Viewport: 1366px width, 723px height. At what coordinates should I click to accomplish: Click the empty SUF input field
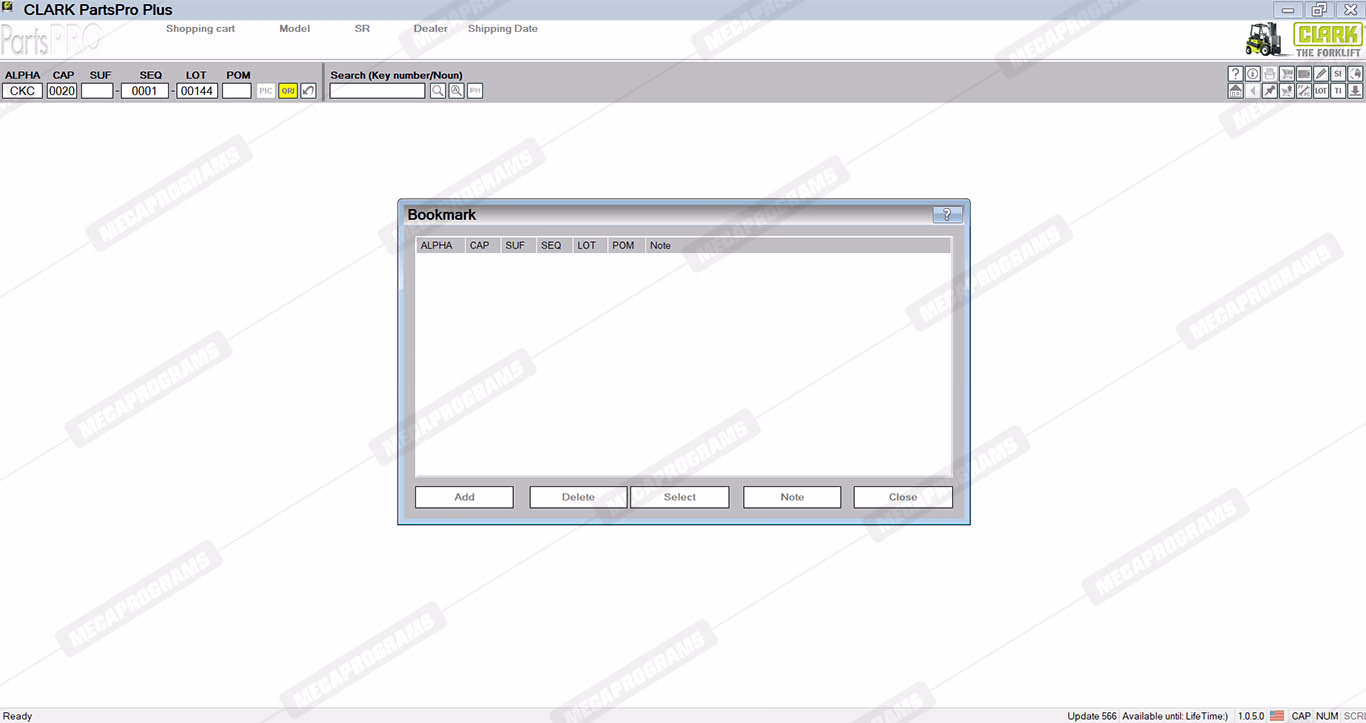tap(97, 91)
